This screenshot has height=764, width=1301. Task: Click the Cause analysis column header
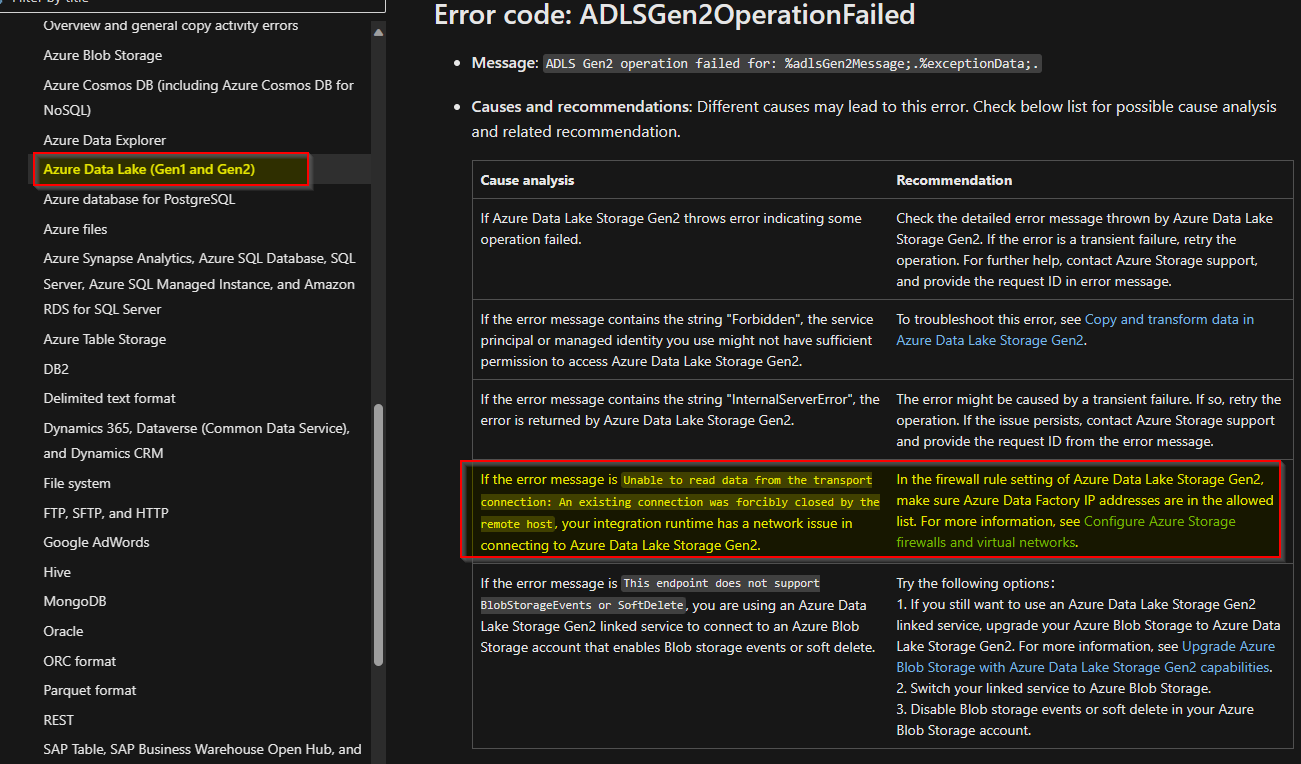527,180
